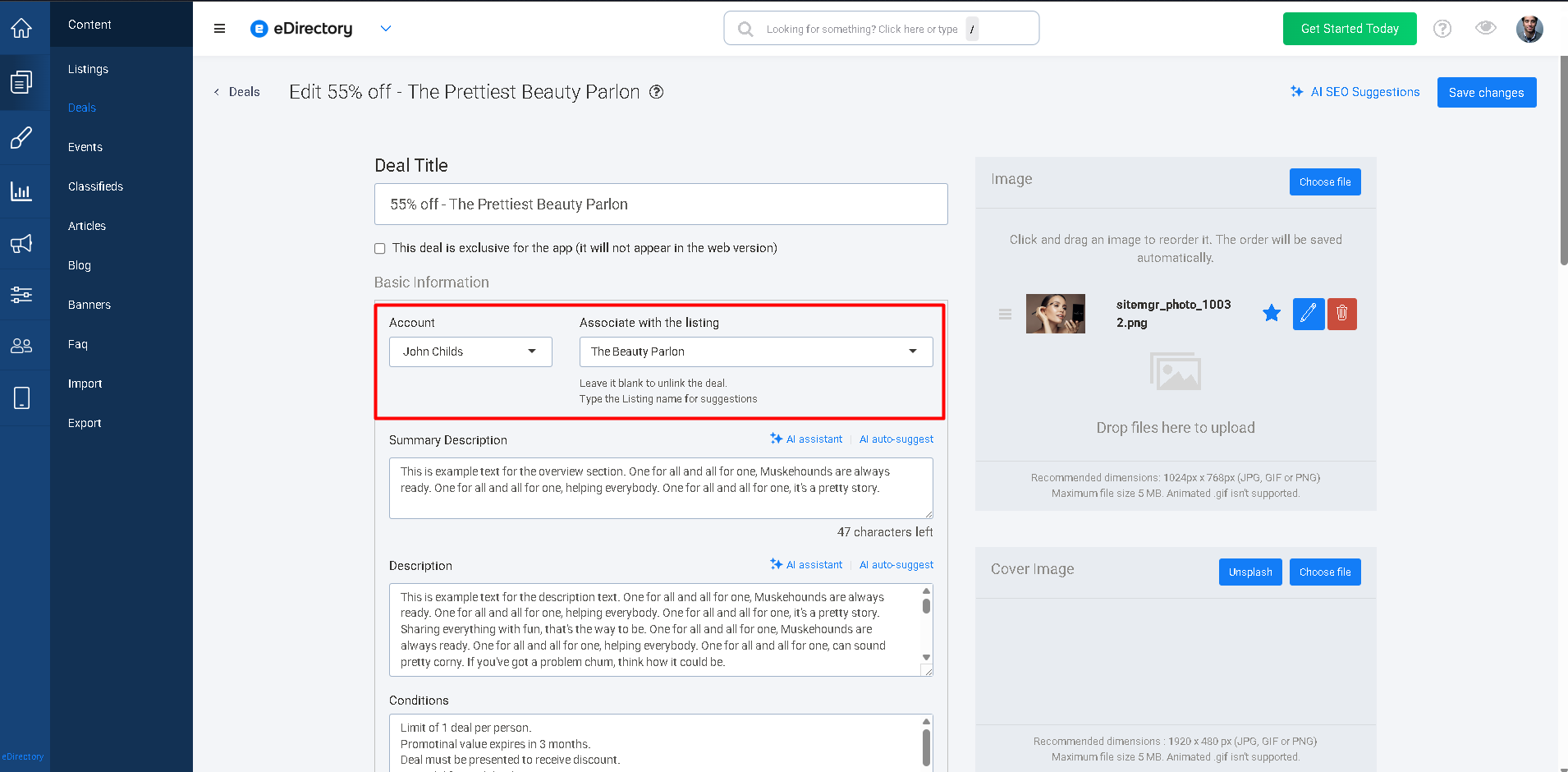Click the Description textarea scrollbar

[x=926, y=625]
